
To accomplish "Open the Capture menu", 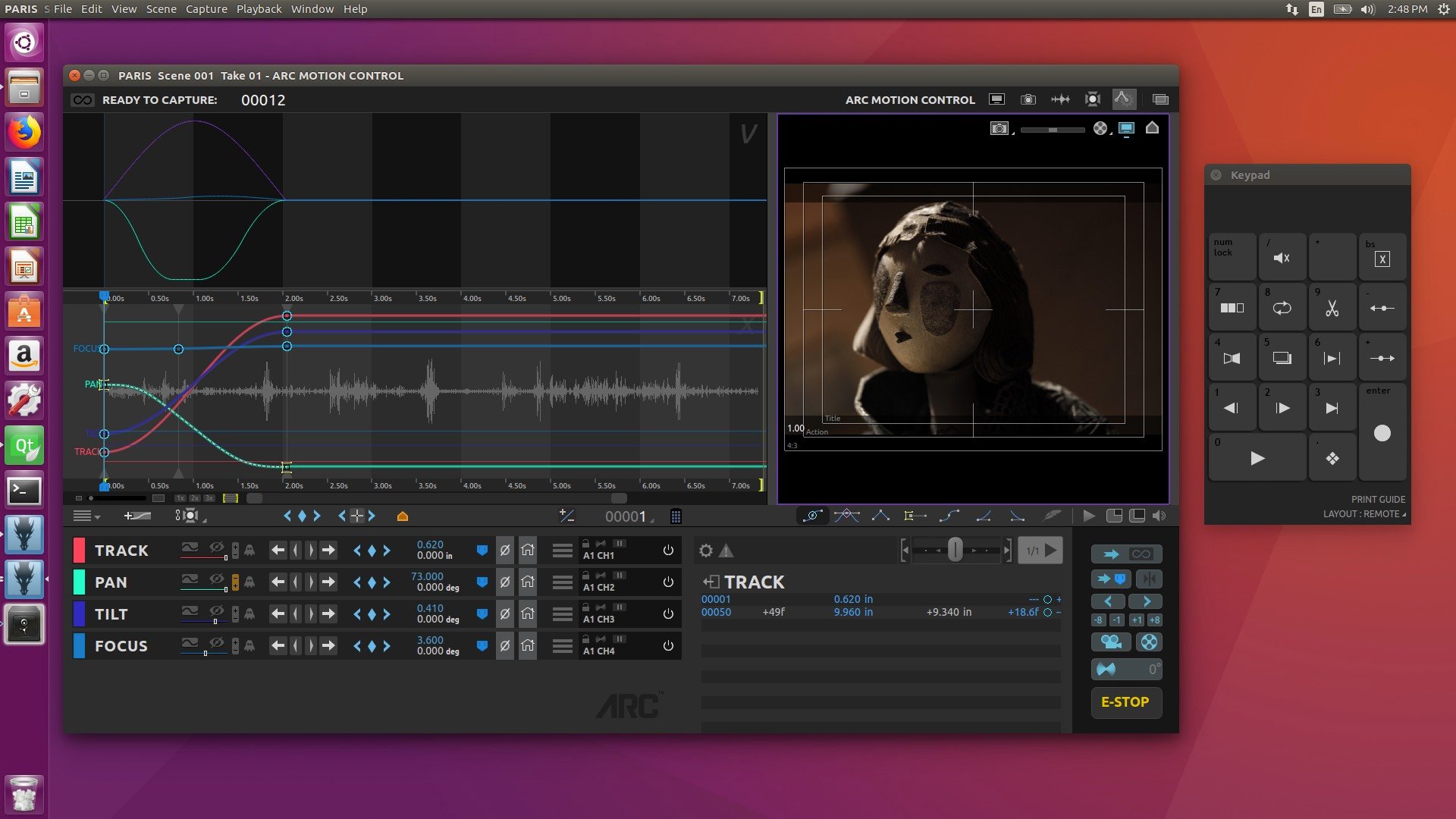I will tap(206, 9).
